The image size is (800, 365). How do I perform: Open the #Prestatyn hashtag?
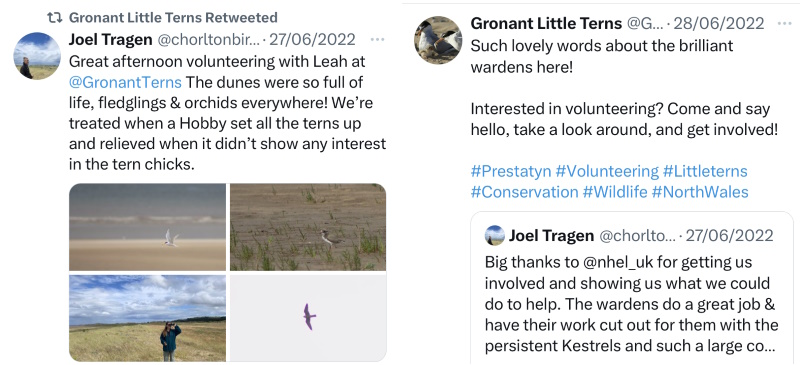[x=511, y=171]
